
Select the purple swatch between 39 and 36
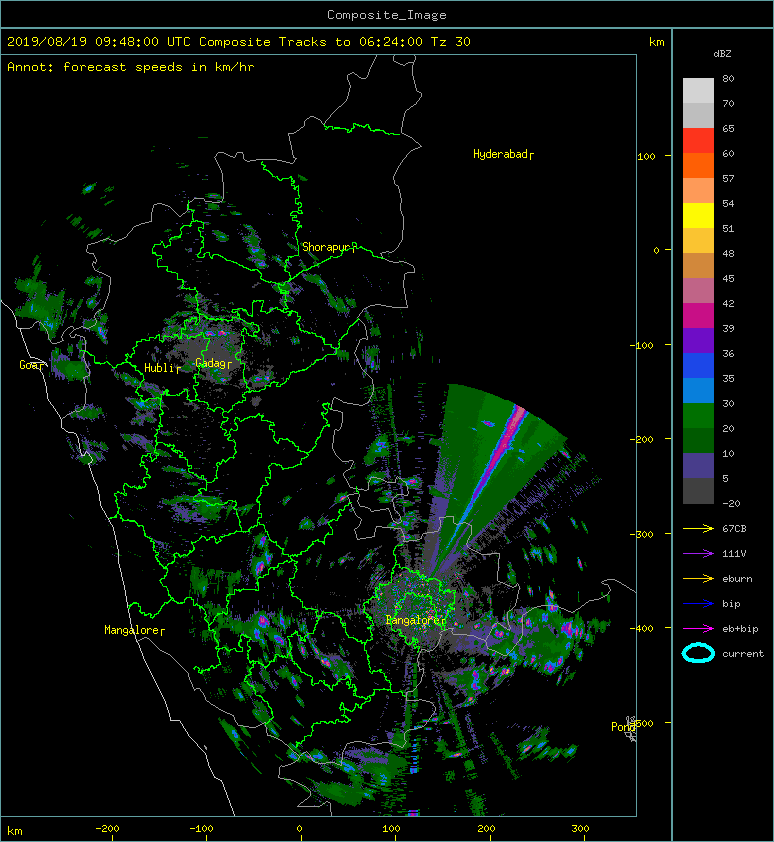click(698, 340)
